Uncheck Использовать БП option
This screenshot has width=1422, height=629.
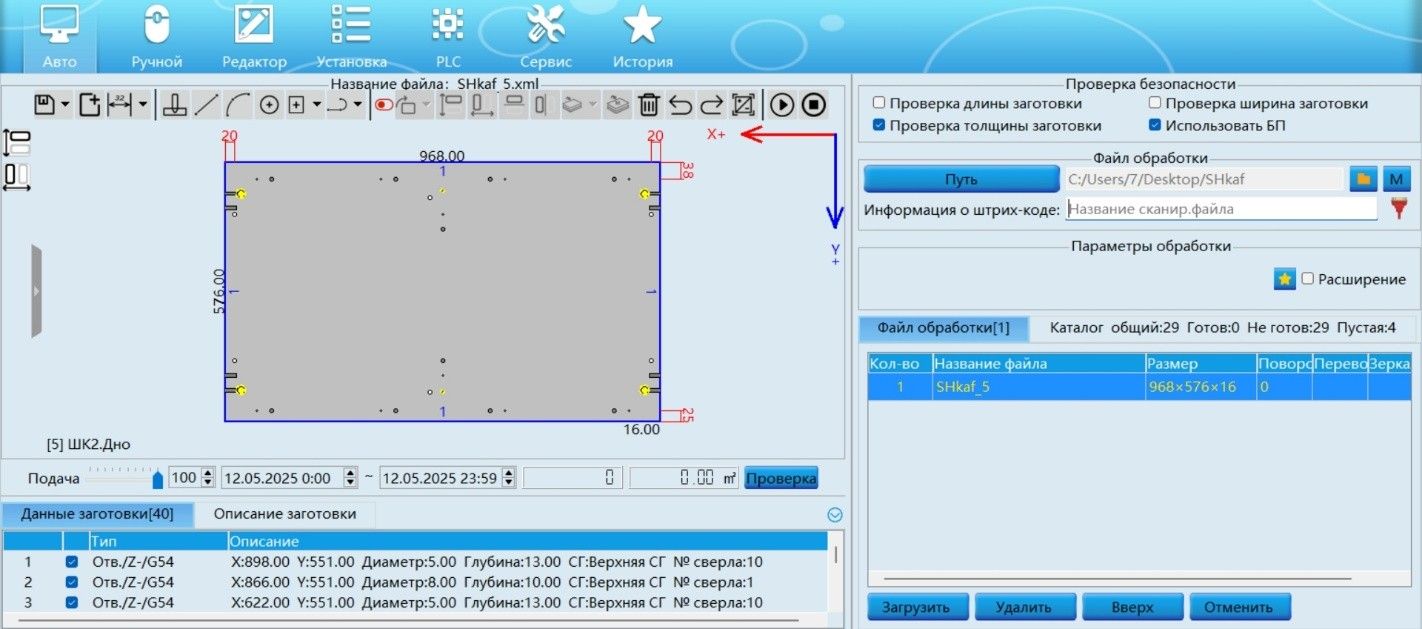pyautogui.click(x=1155, y=126)
